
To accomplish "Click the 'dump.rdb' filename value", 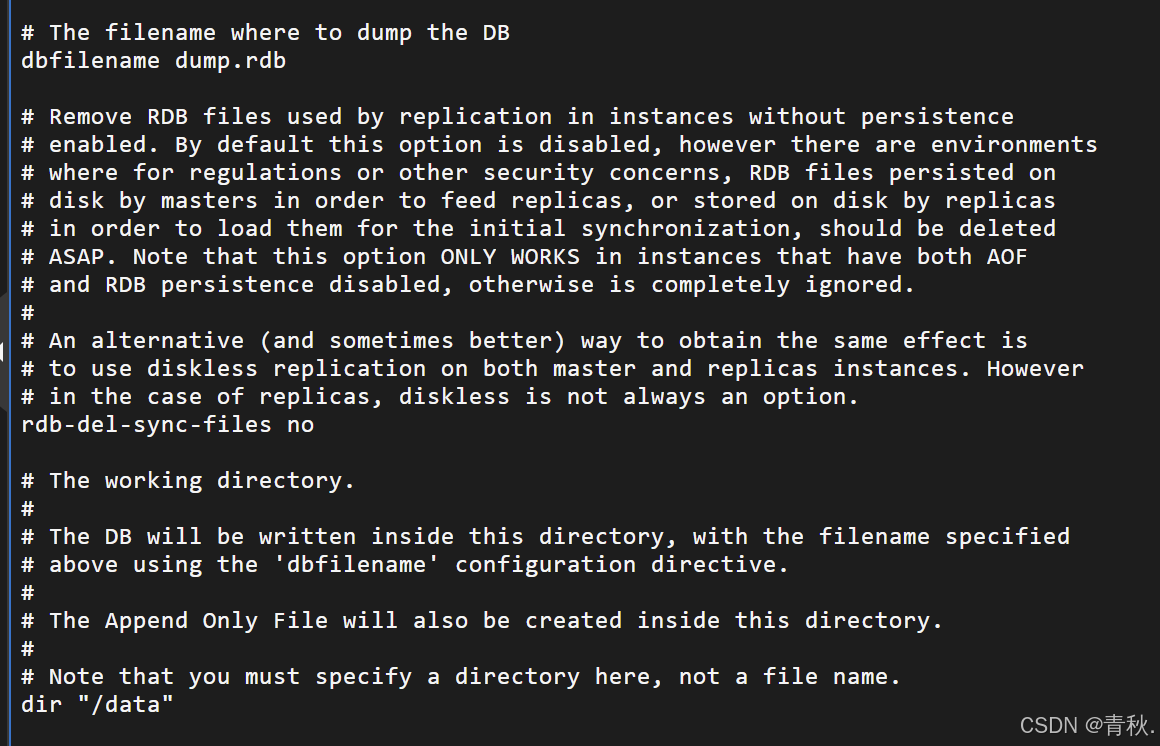I will click(230, 60).
